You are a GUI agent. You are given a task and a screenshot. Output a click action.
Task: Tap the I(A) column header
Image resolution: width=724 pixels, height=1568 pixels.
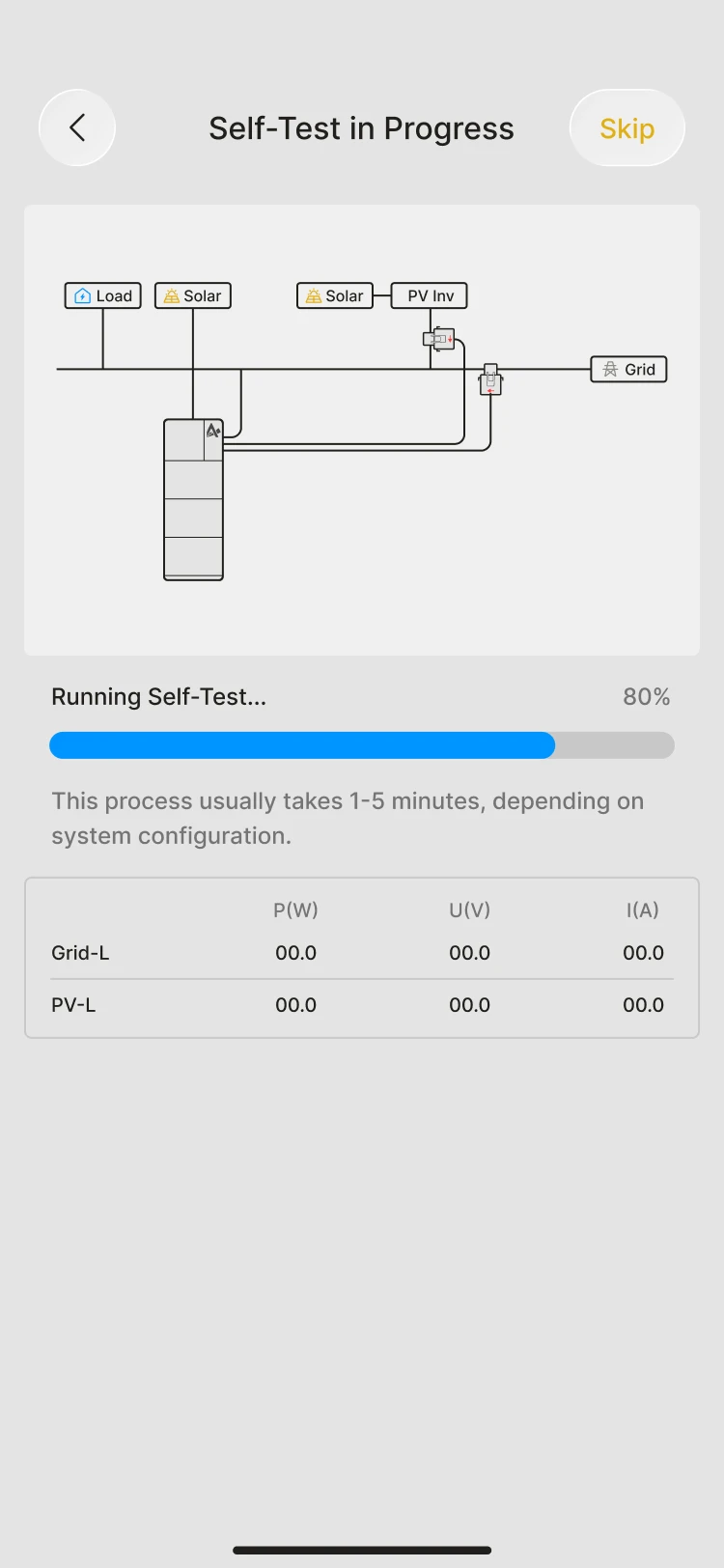(643, 910)
